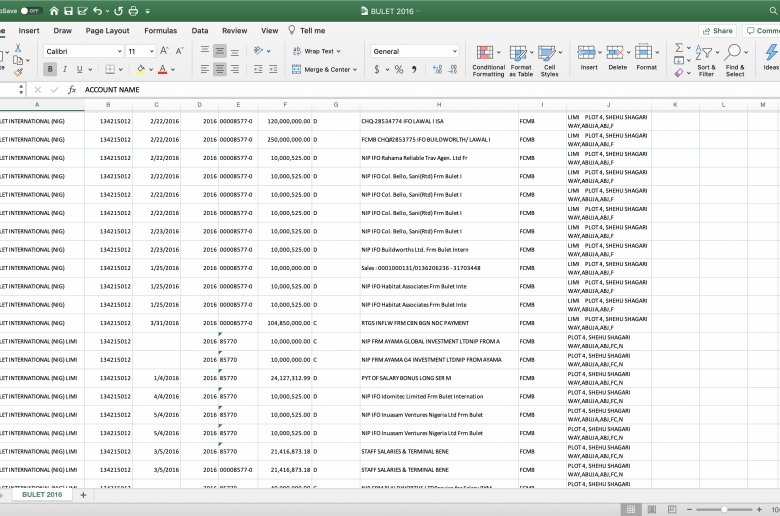The image size is (780, 516).
Task: Align cell content to bottom
Action: click(x=235, y=51)
